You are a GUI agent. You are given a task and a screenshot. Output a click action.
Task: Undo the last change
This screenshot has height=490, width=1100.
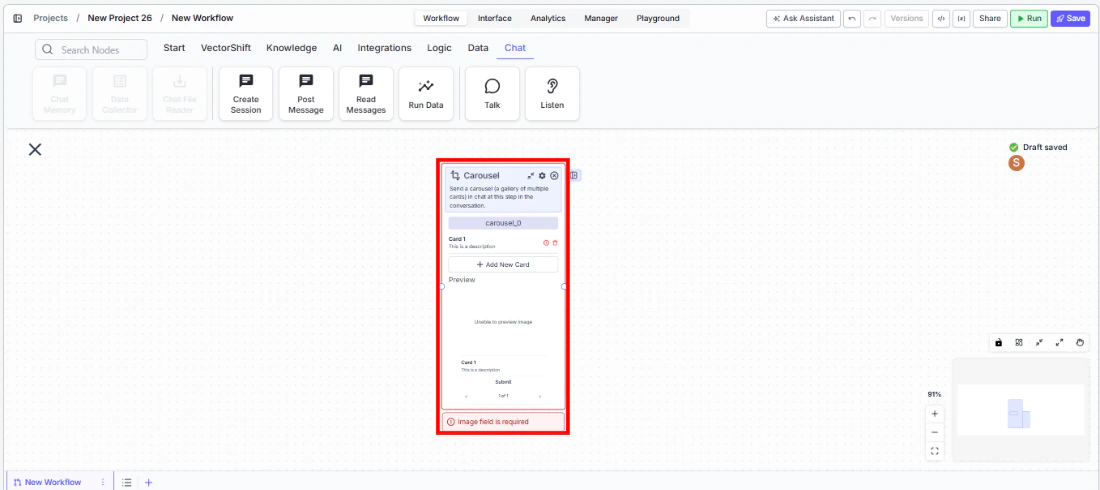point(852,19)
